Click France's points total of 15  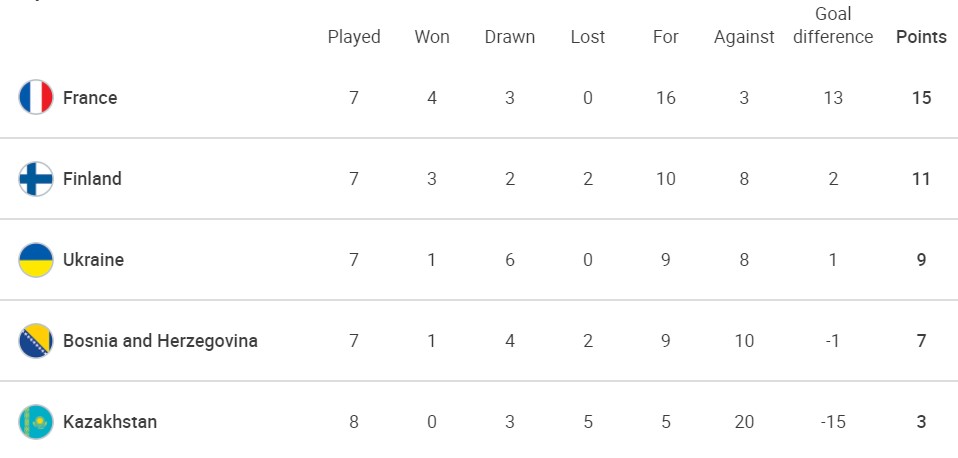tap(921, 98)
